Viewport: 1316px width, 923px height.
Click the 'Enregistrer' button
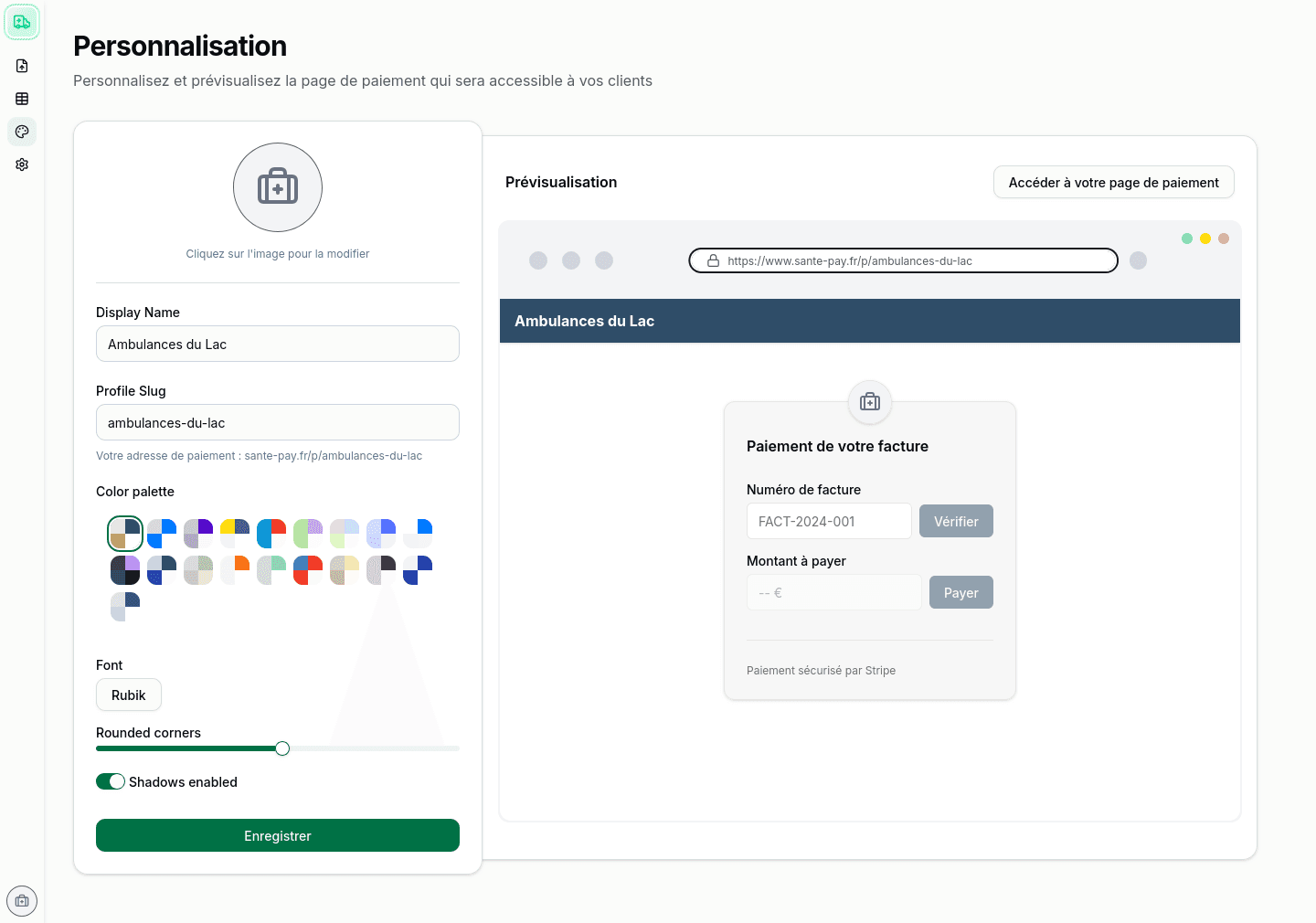tap(278, 835)
